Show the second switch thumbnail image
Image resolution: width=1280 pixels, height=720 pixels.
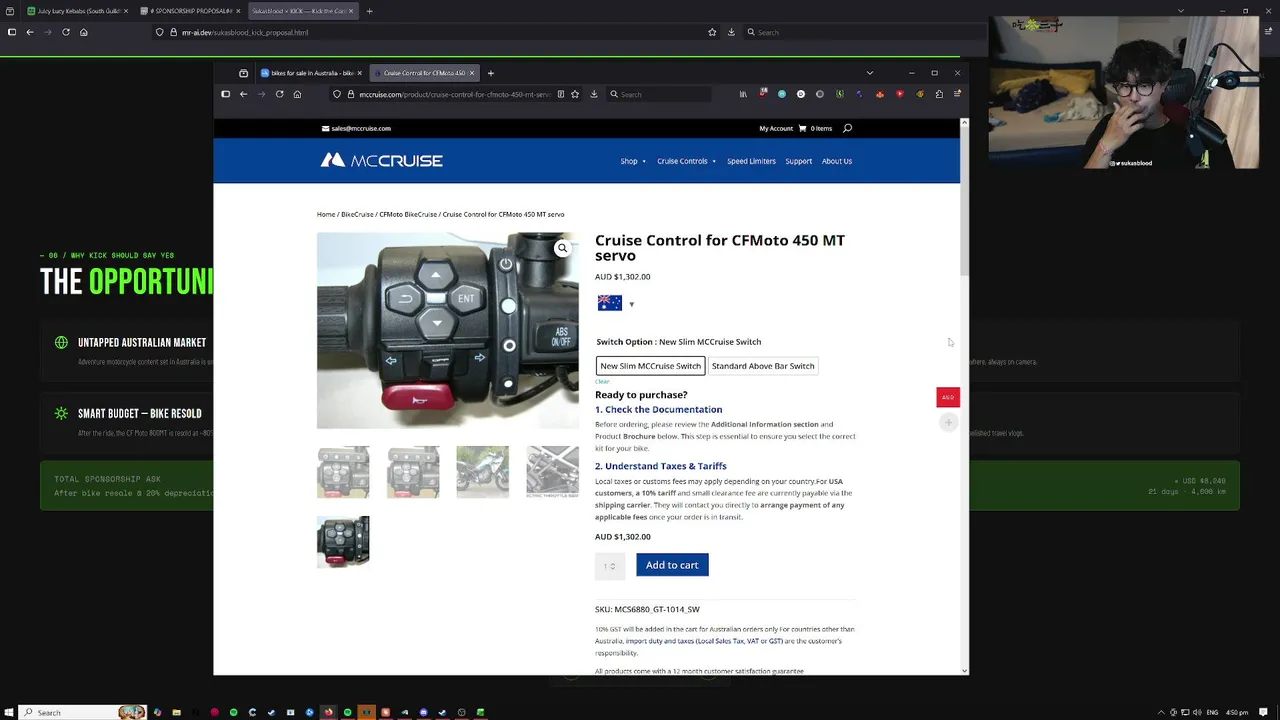coord(413,471)
